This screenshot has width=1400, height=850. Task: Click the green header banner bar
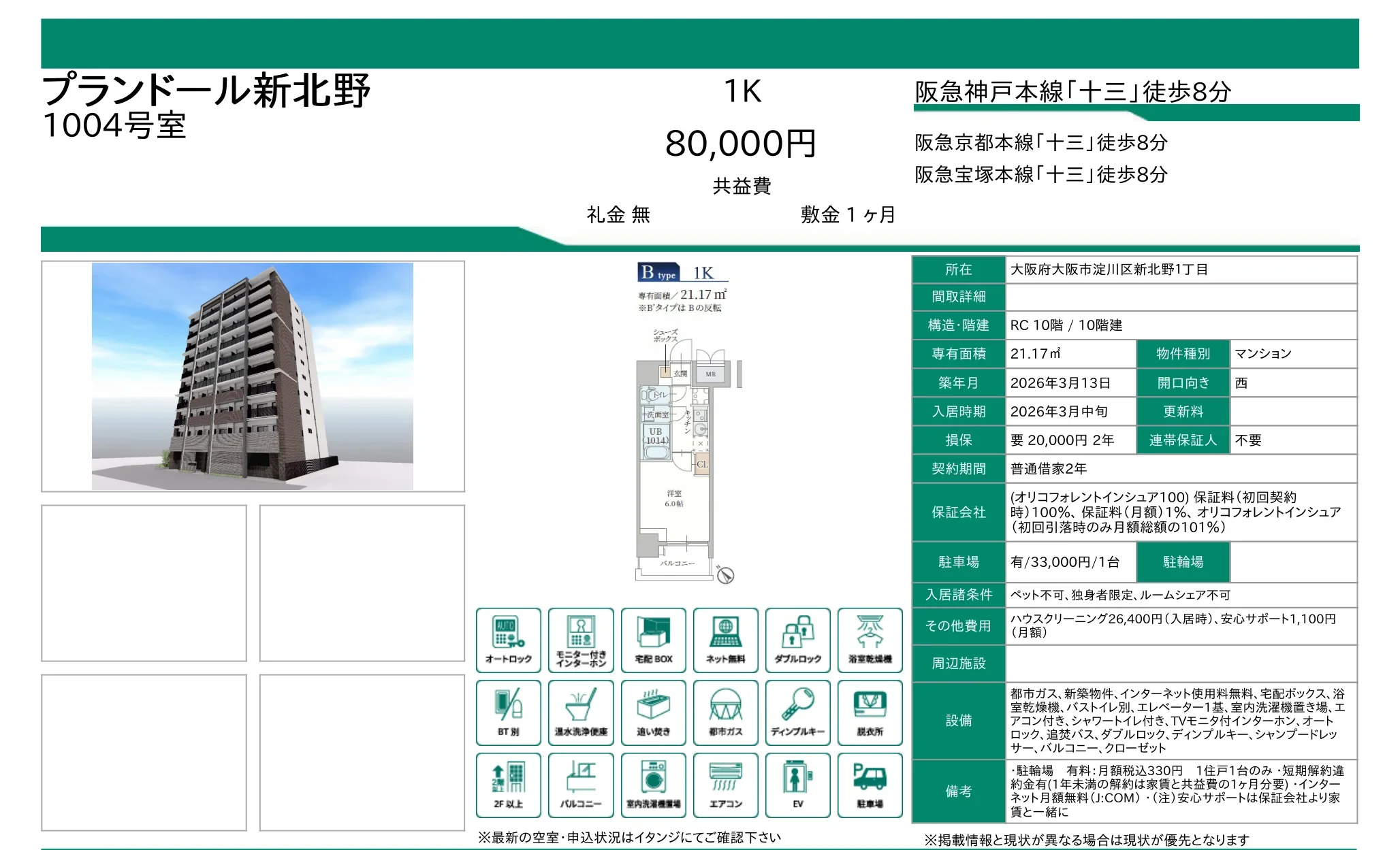(x=700, y=41)
